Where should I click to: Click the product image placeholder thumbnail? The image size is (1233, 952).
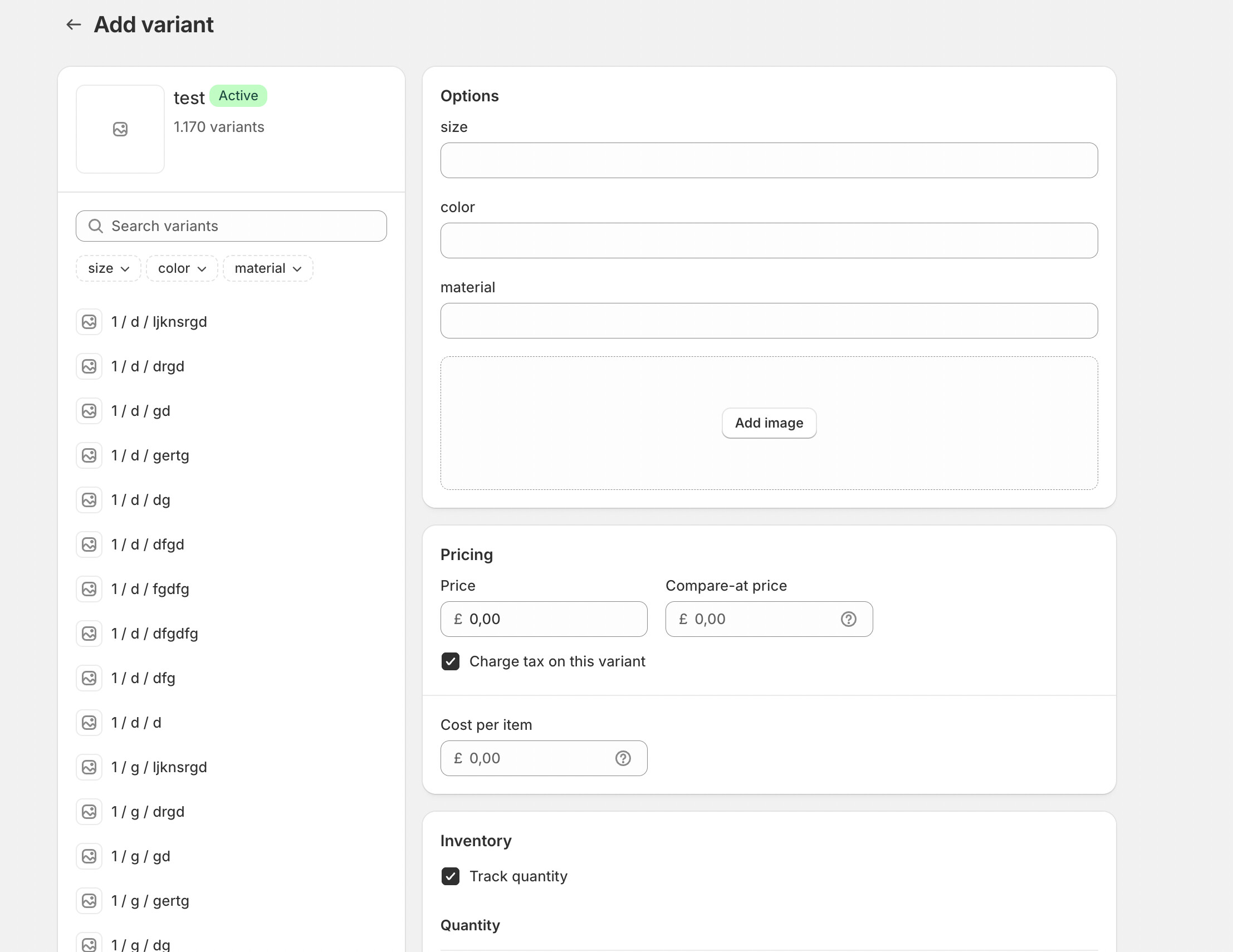click(x=120, y=129)
